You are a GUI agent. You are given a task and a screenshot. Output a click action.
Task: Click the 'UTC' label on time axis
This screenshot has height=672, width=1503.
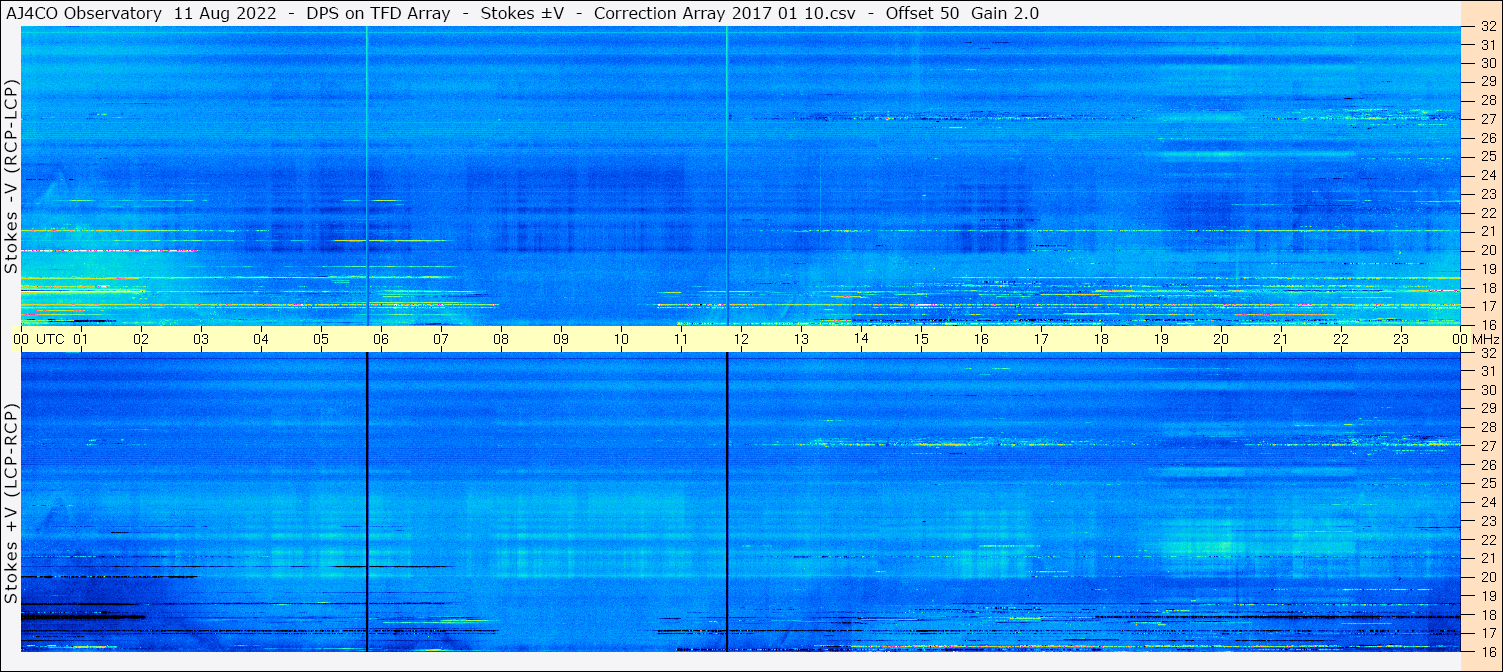50,339
